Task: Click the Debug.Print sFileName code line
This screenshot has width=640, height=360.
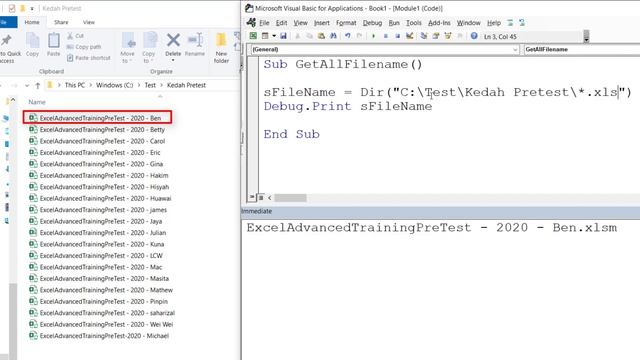Action: click(348, 106)
